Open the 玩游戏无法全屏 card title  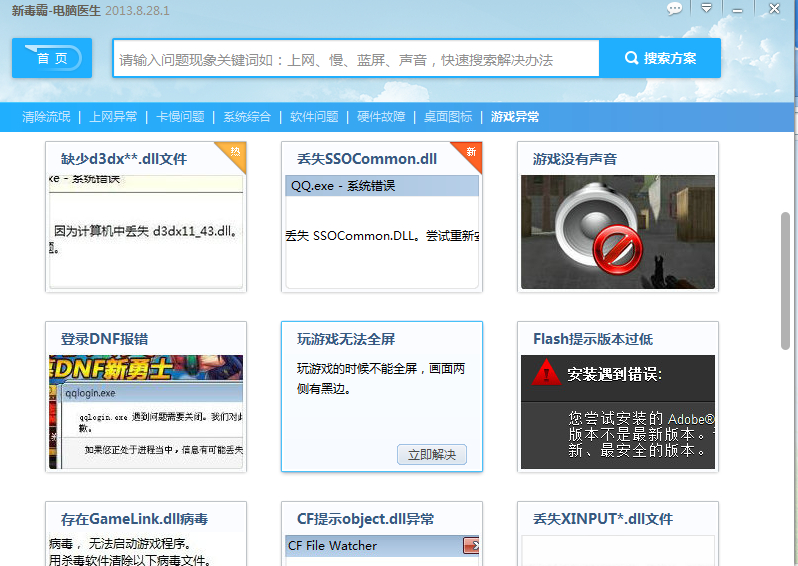point(346,339)
